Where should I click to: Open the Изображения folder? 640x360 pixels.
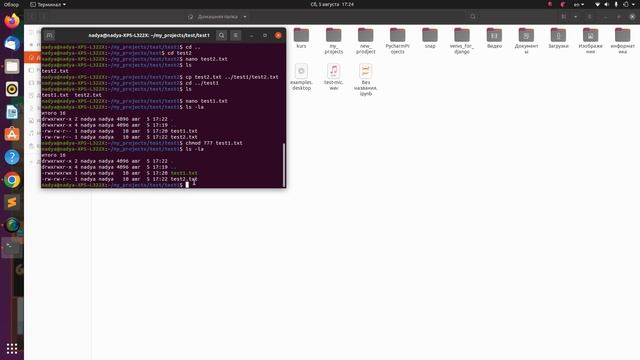(590, 41)
